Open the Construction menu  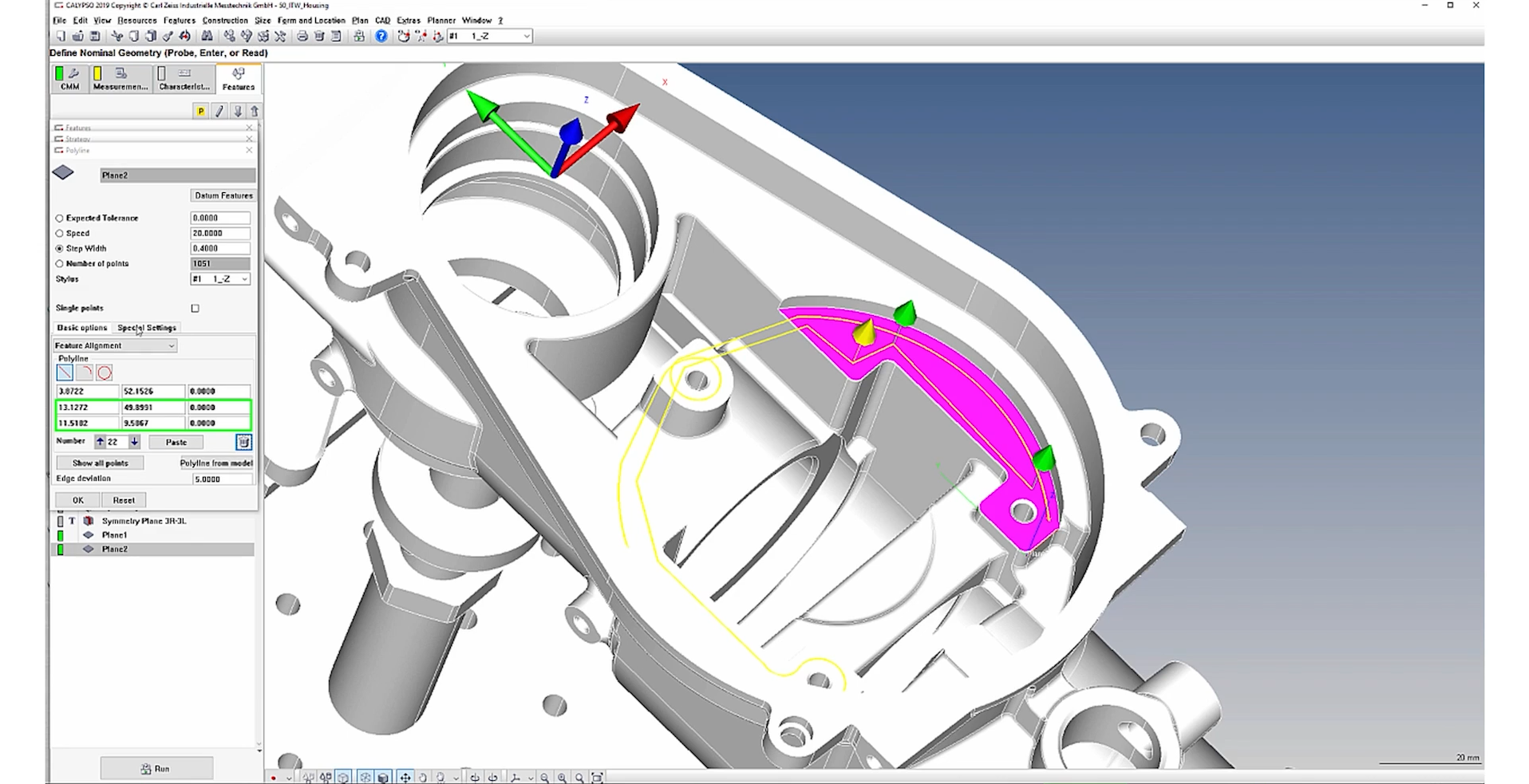[x=225, y=20]
